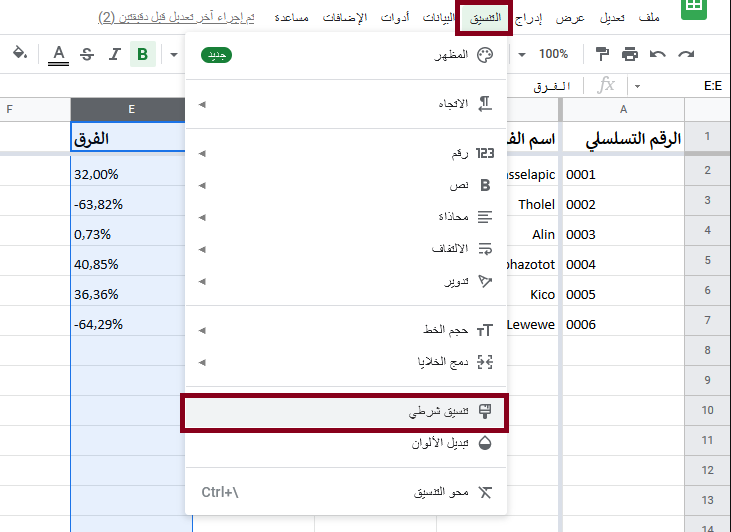The image size is (731, 532).
Task: Expand تدوير (Rotation) submenu
Action: coord(346,281)
